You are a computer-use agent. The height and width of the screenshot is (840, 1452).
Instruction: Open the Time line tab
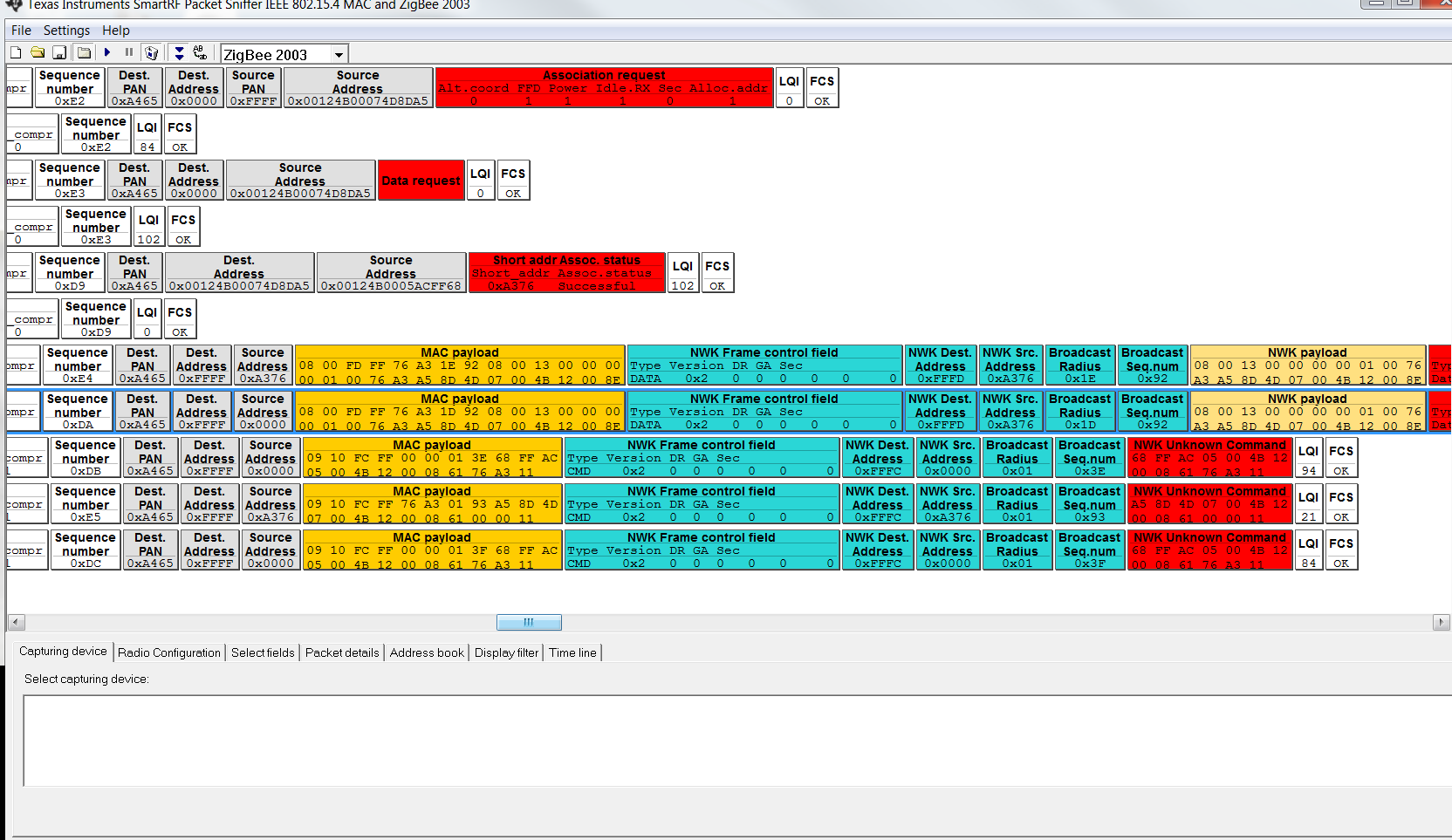[572, 652]
